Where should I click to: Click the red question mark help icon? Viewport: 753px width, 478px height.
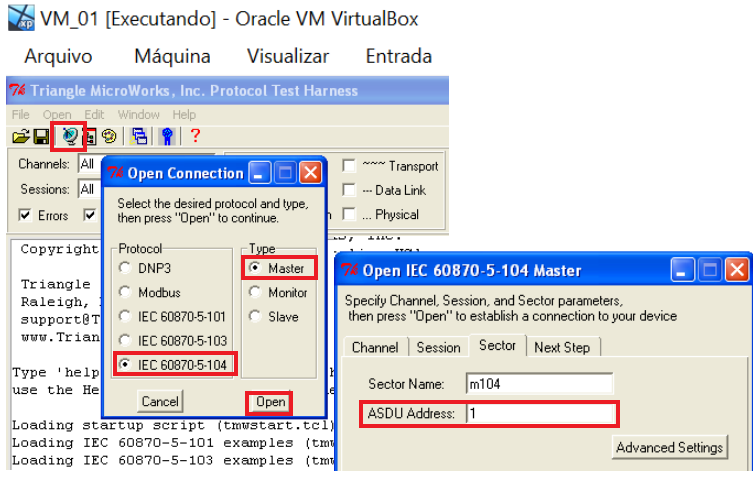[195, 136]
